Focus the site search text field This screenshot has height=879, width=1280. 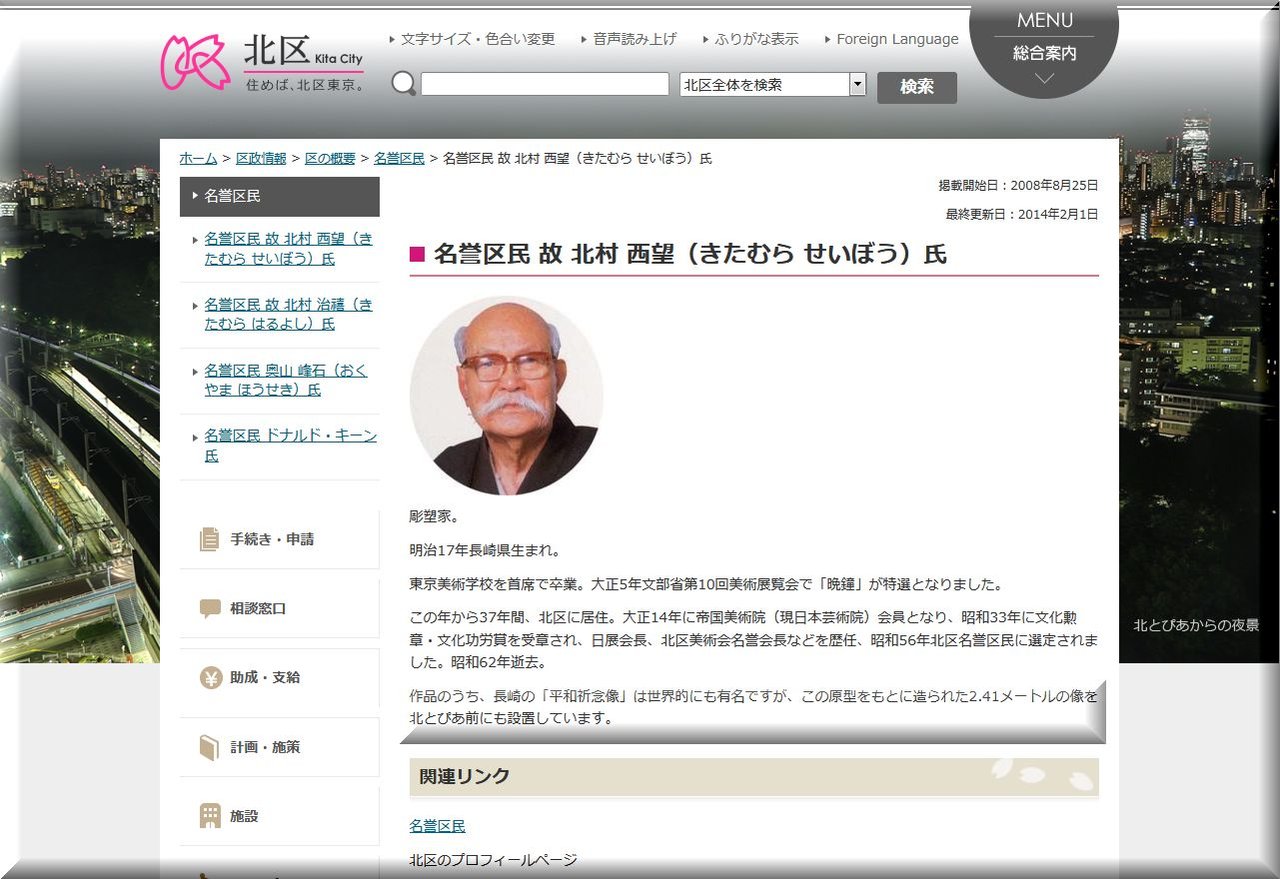(x=545, y=84)
